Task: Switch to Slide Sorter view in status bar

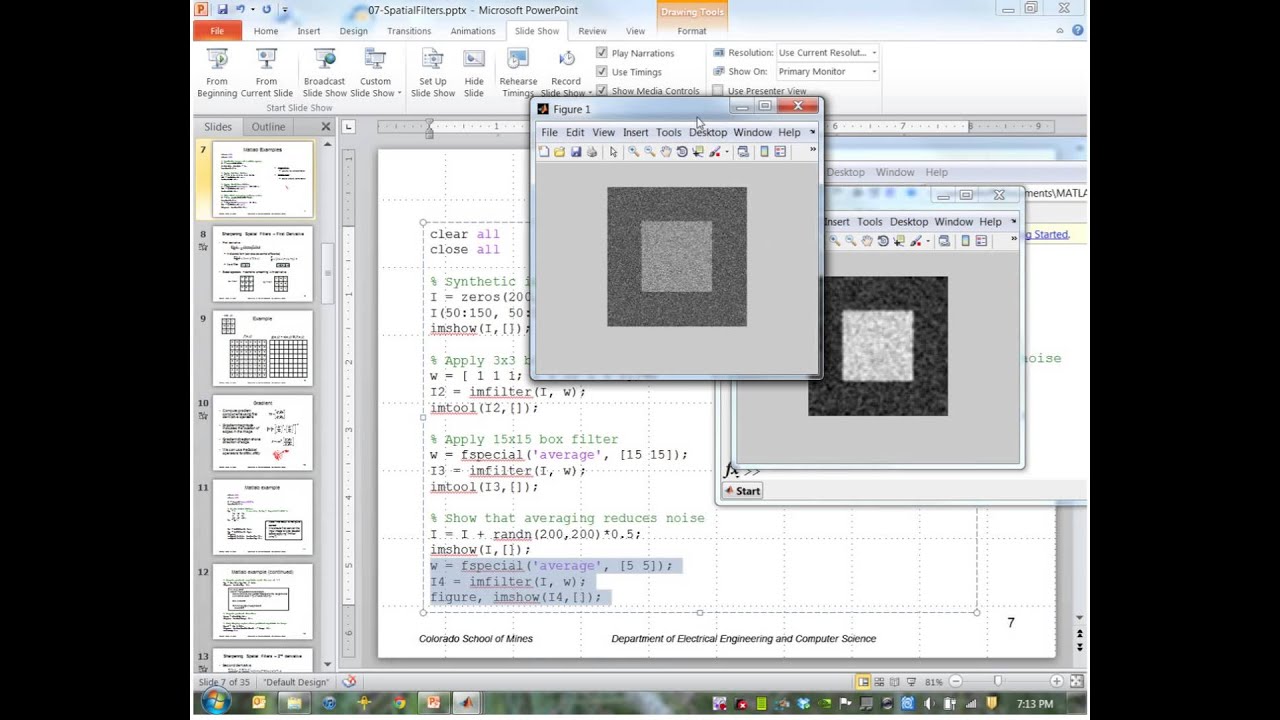Action: [x=880, y=682]
